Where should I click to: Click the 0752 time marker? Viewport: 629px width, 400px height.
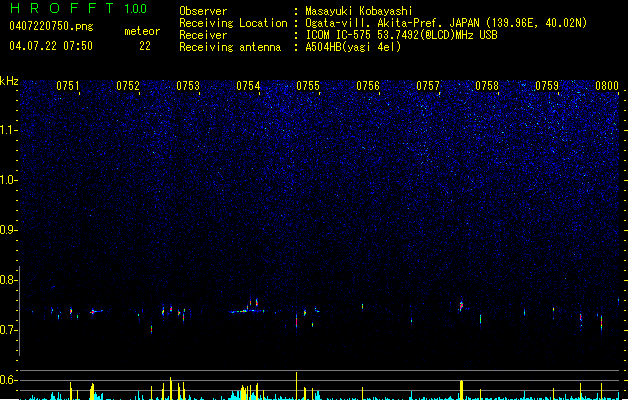128,86
